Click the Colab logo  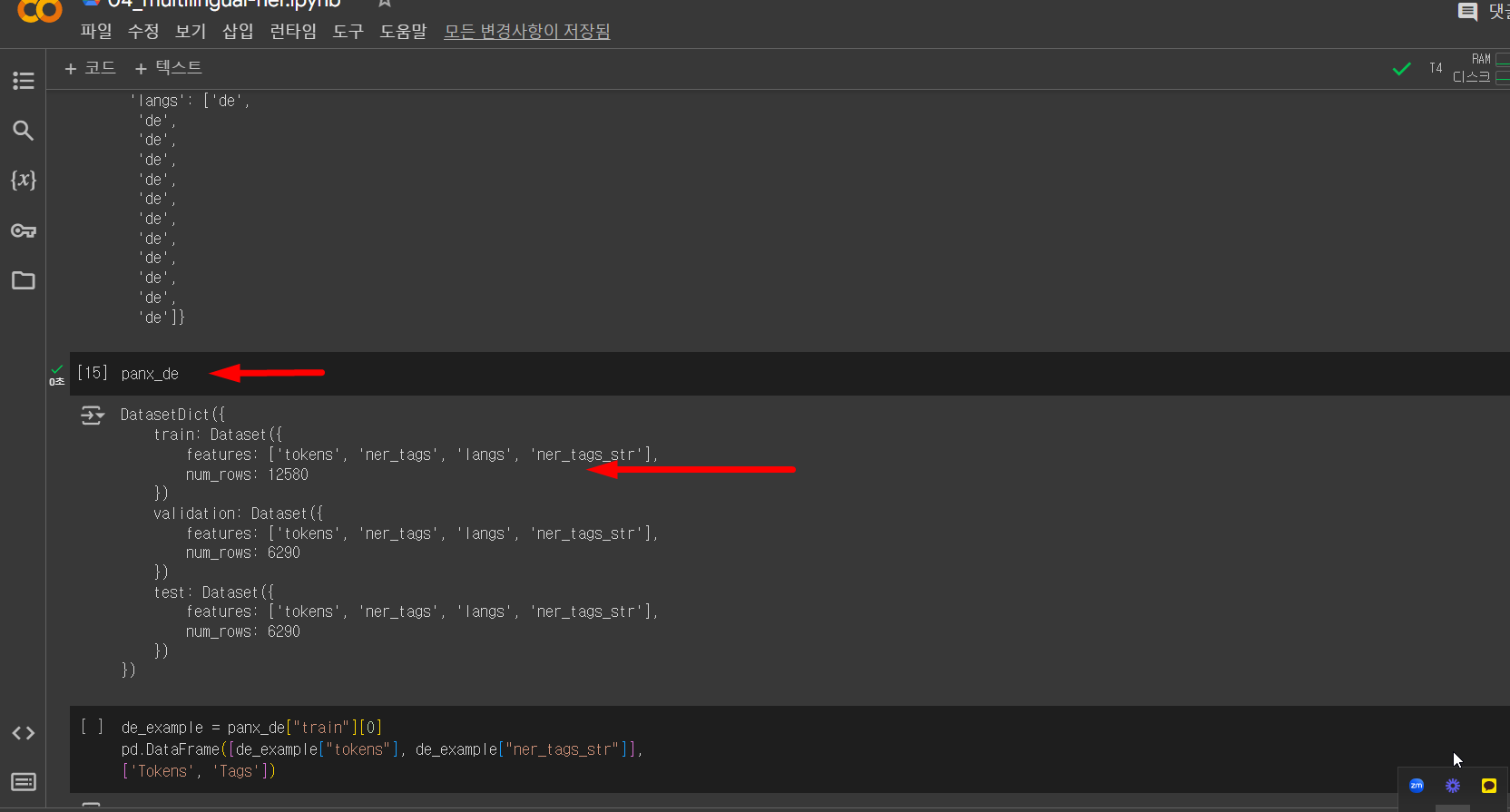pos(40,10)
